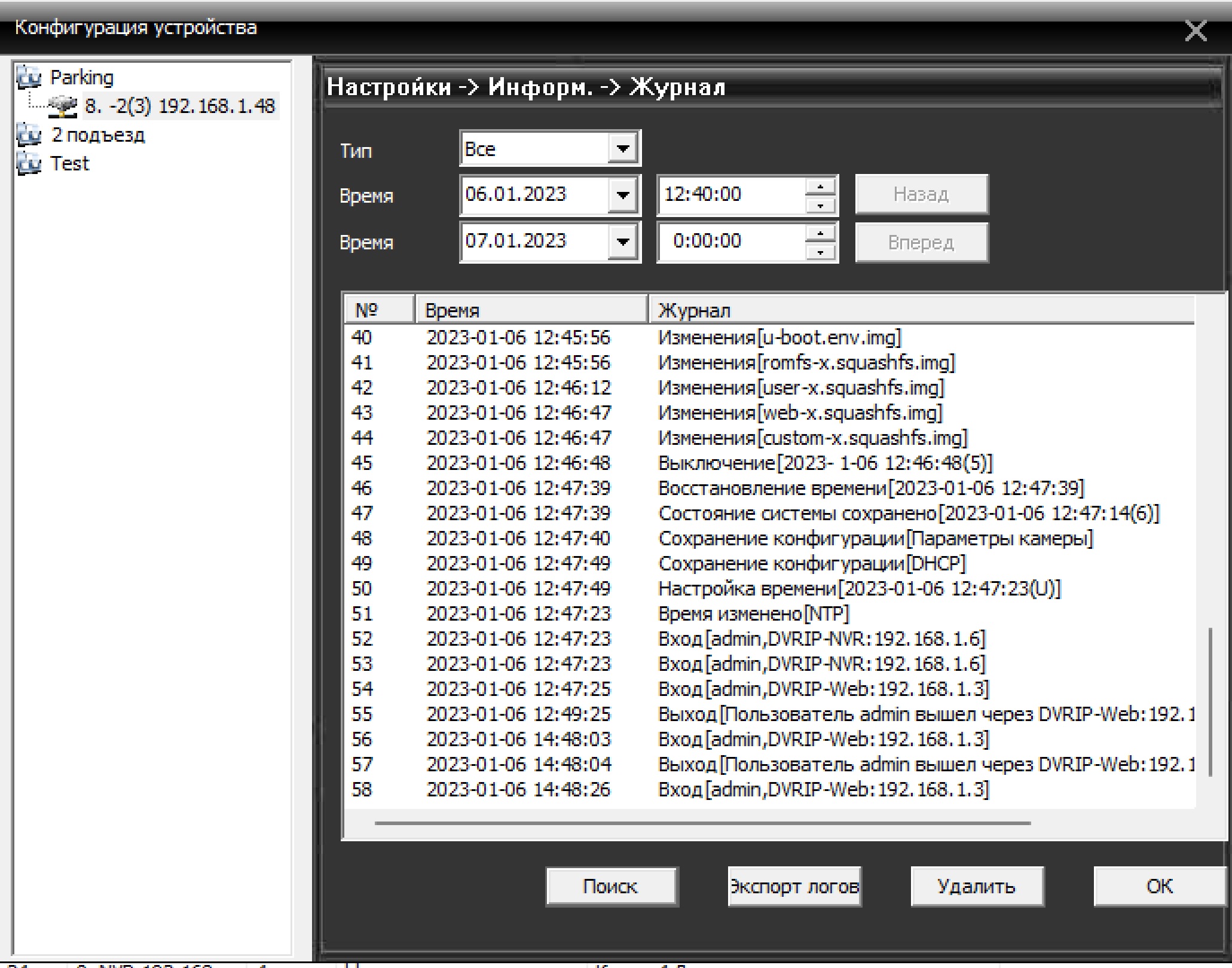
Task: Increase end time 0:00:00 with up arrow
Action: (x=820, y=233)
